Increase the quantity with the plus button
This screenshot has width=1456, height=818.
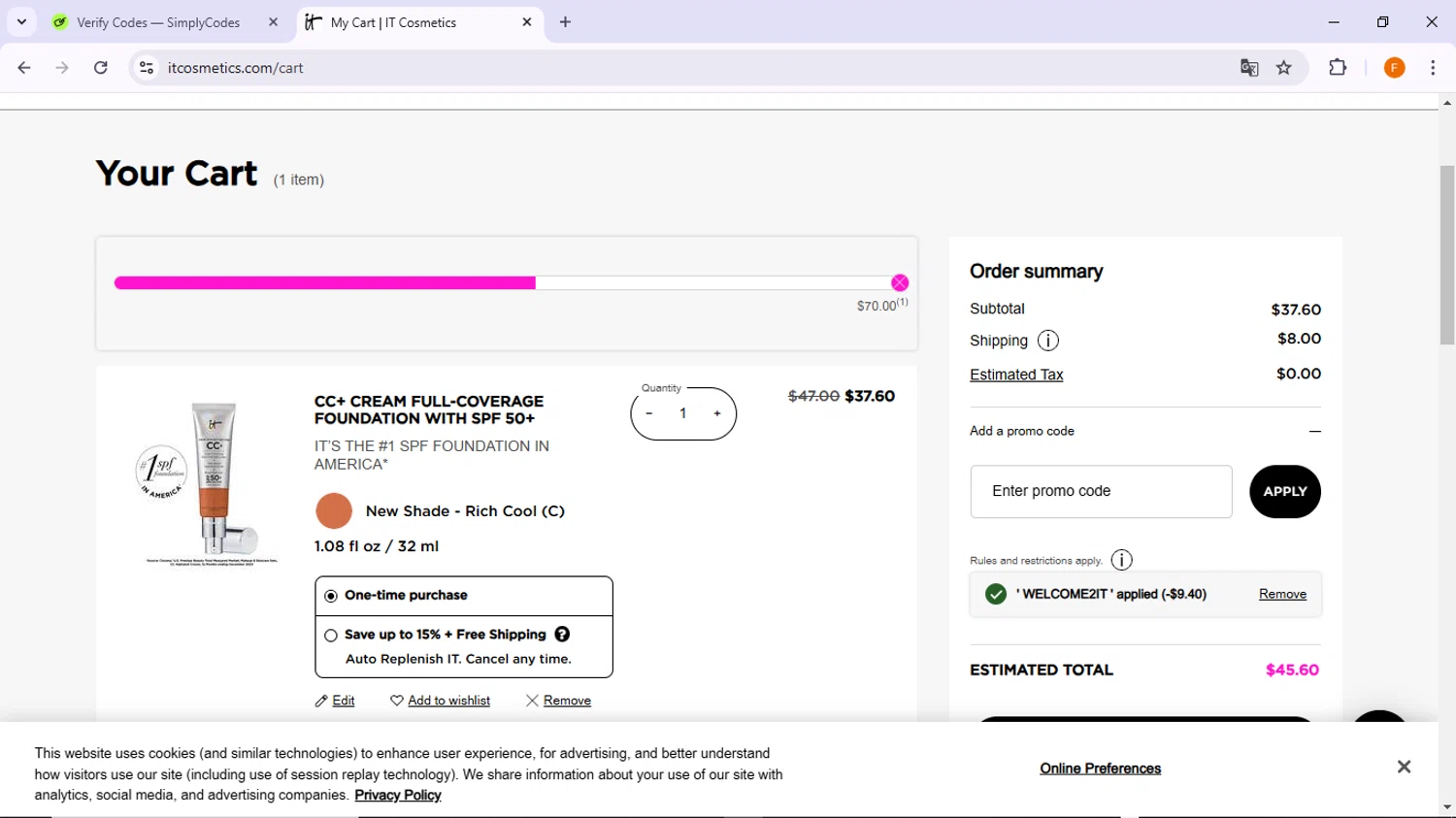(717, 413)
